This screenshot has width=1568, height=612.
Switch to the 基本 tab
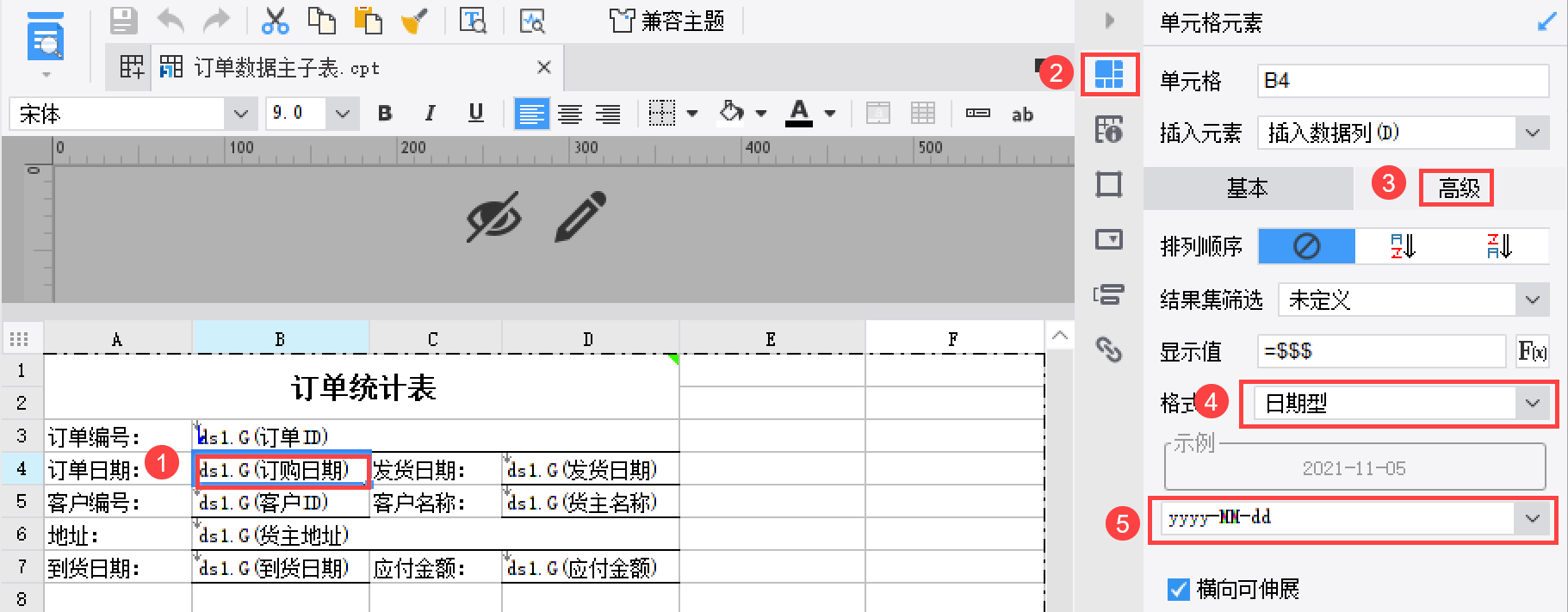1248,188
